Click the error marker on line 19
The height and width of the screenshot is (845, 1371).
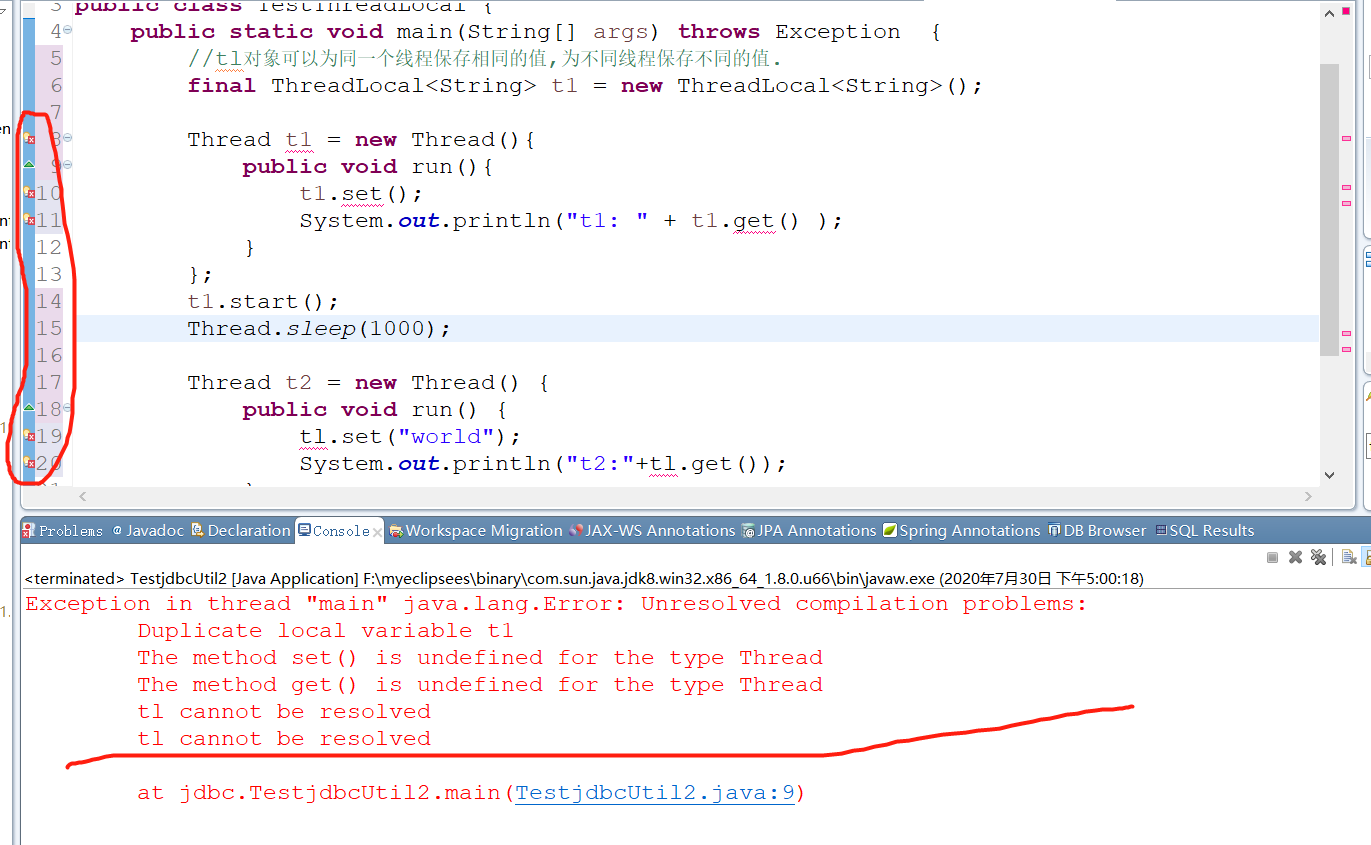point(29,436)
